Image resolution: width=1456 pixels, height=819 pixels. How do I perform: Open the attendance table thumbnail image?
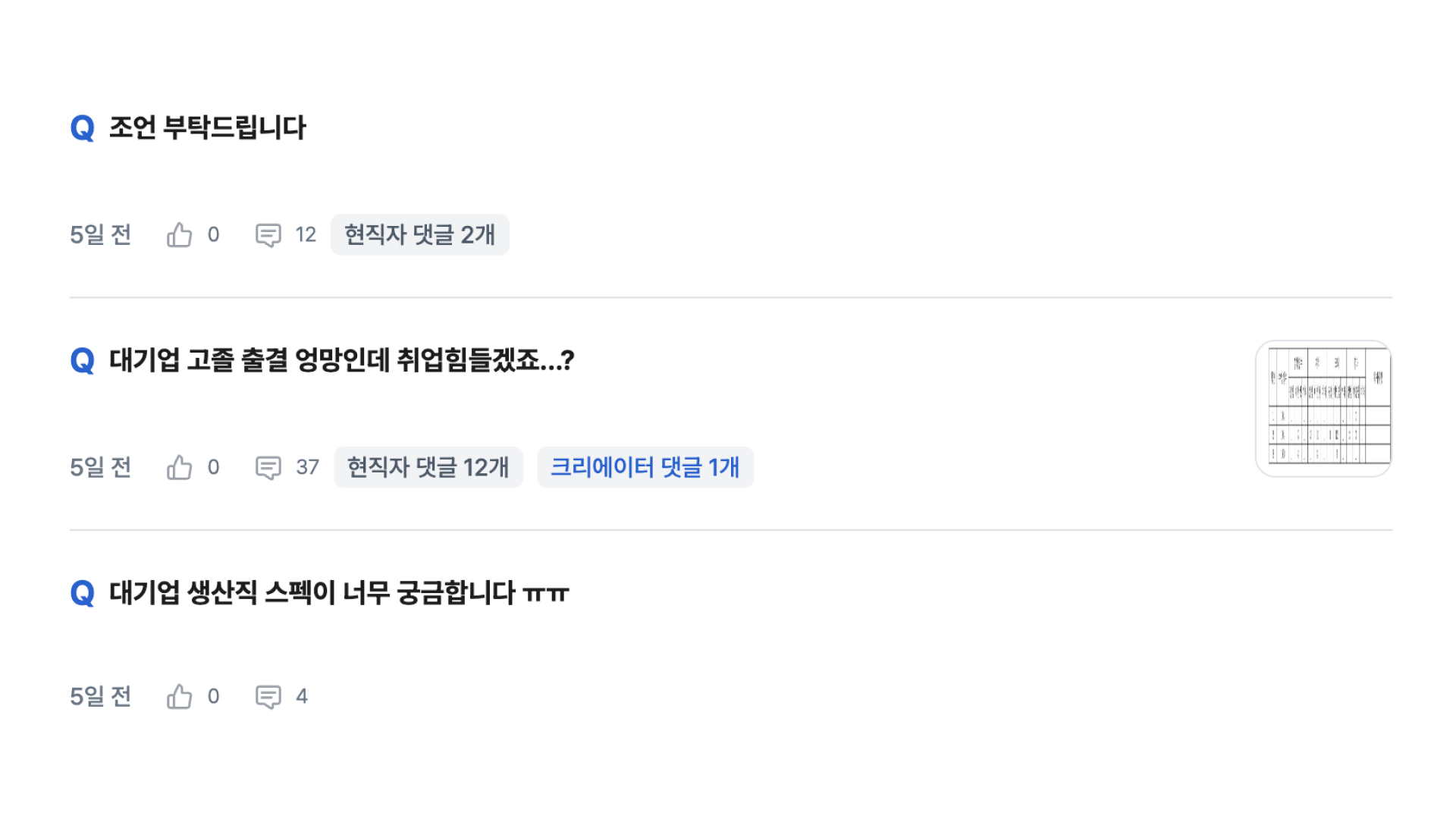[x=1323, y=408]
